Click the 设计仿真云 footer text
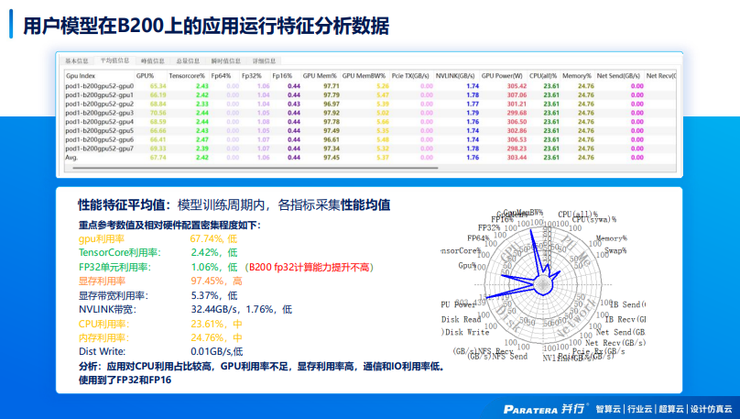The width and height of the screenshot is (740, 419). coord(711,409)
